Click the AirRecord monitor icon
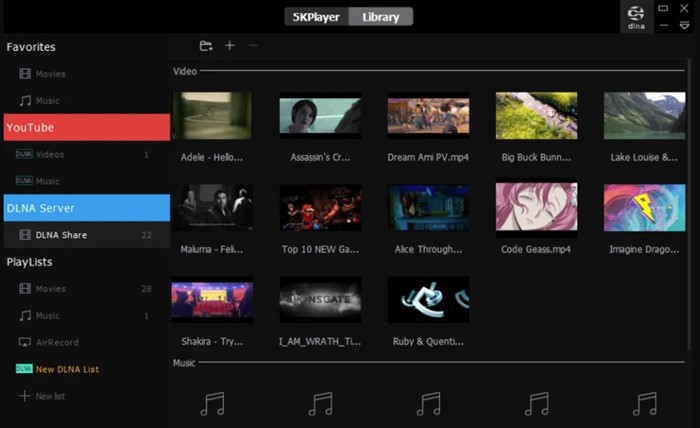The height and width of the screenshot is (428, 700). (25, 342)
